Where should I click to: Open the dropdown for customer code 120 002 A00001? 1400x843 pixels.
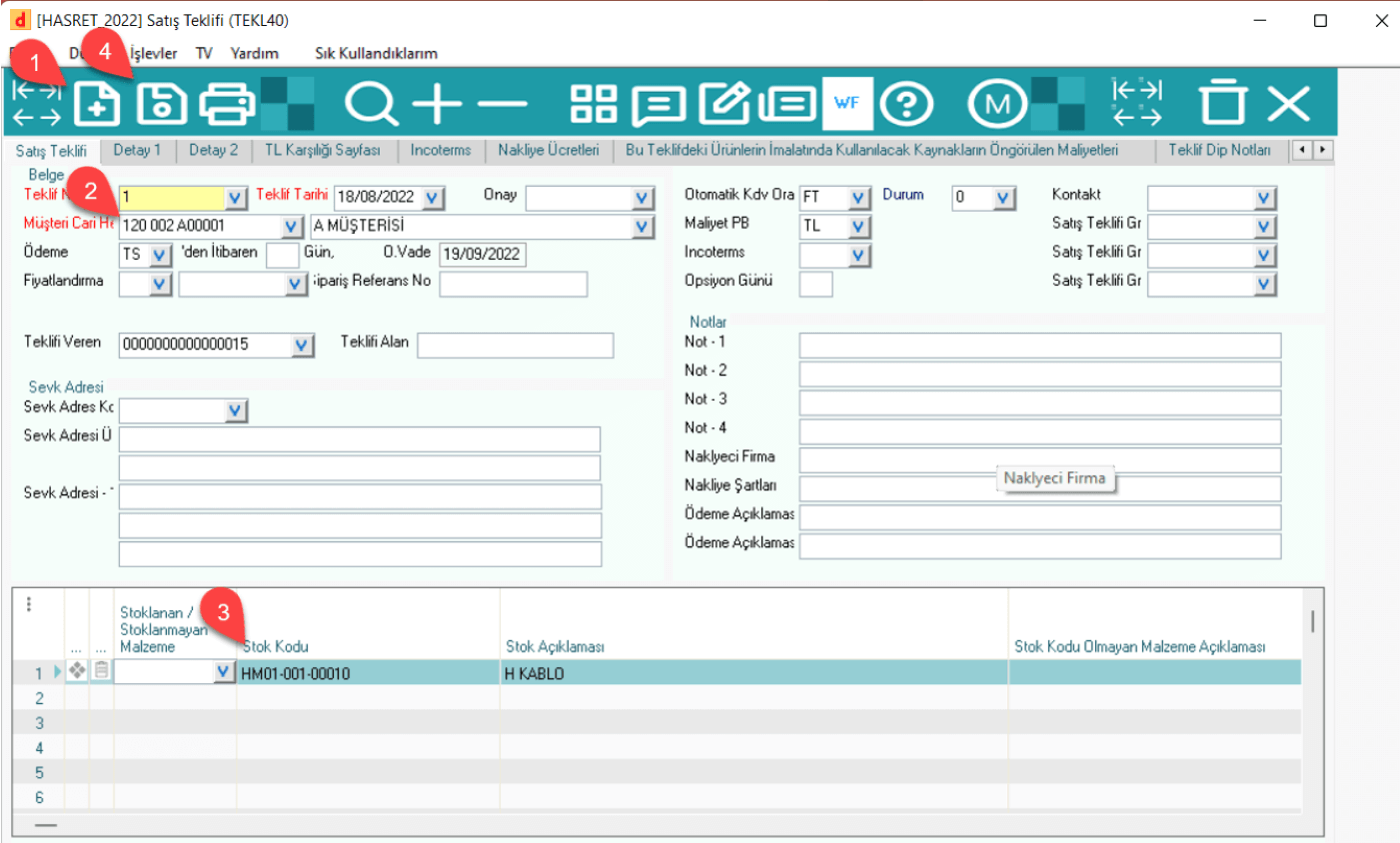tap(289, 227)
